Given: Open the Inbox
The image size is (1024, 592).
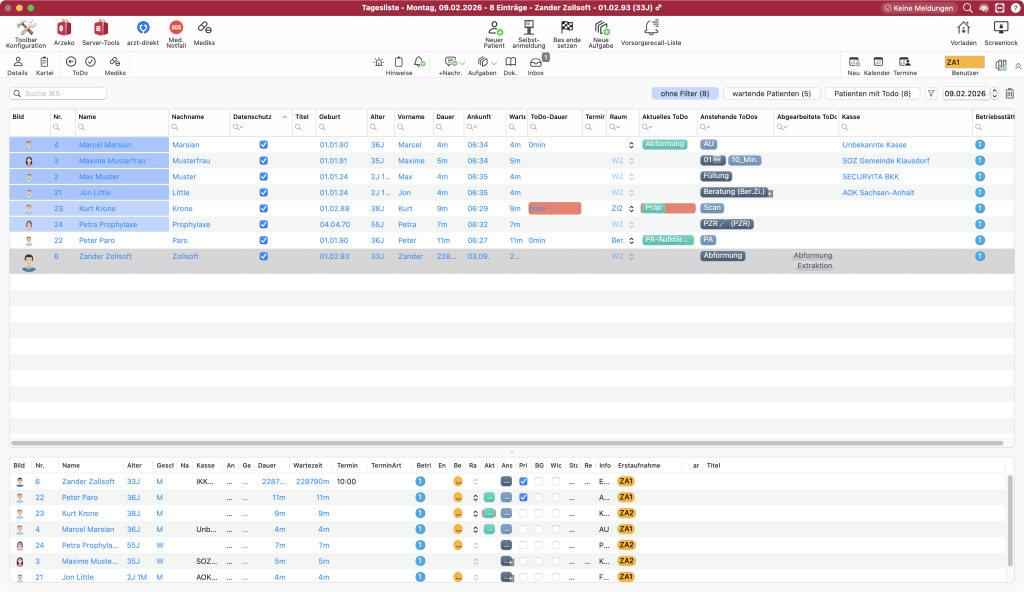Looking at the screenshot, I should point(536,63).
